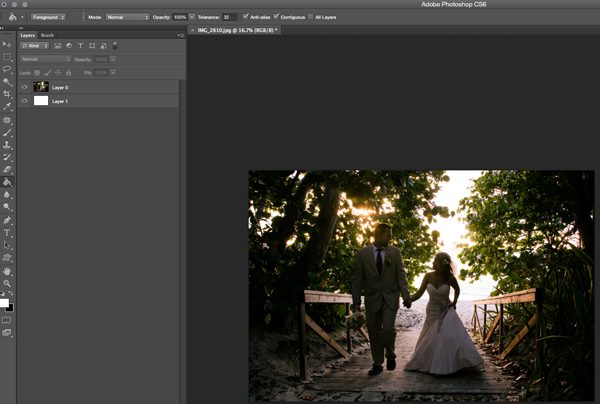Click the Tolerance input field
Image resolution: width=600 pixels, height=404 pixels.
229,17
